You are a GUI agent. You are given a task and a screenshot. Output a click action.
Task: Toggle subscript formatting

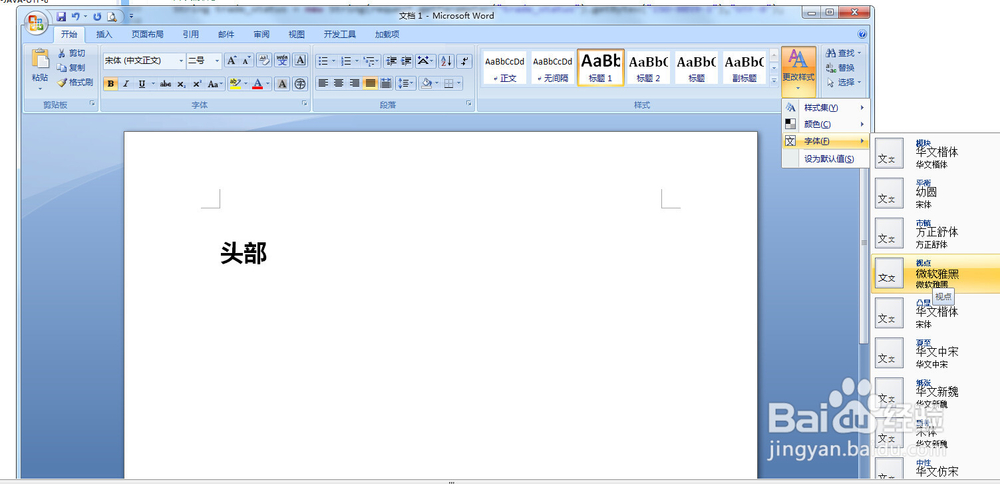181,84
